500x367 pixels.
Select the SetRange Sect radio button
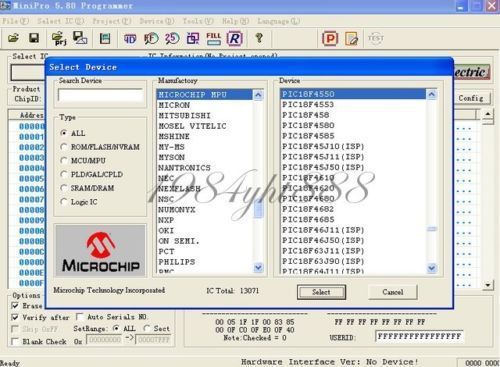(146, 328)
